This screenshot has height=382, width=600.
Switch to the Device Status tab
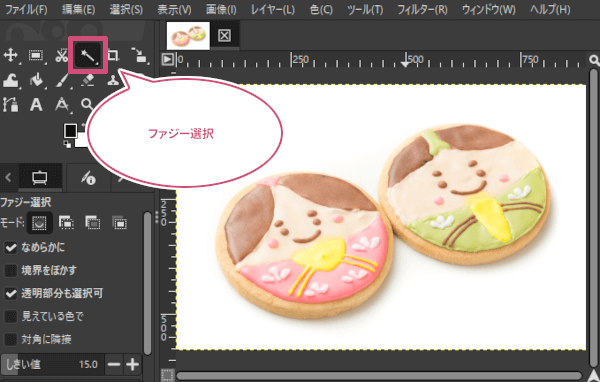pos(88,178)
